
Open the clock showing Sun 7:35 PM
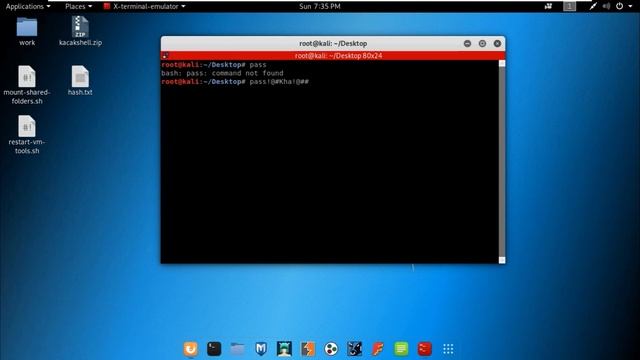point(320,6)
